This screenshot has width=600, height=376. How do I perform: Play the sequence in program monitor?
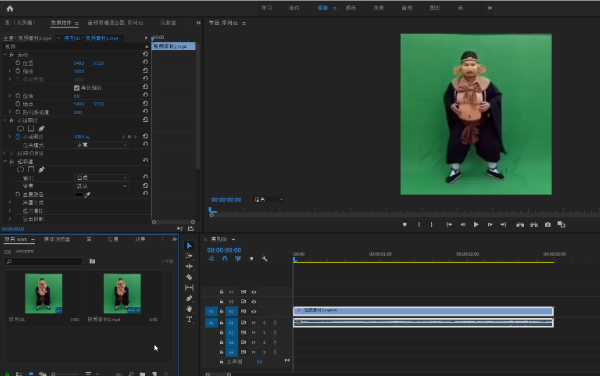pyautogui.click(x=476, y=225)
